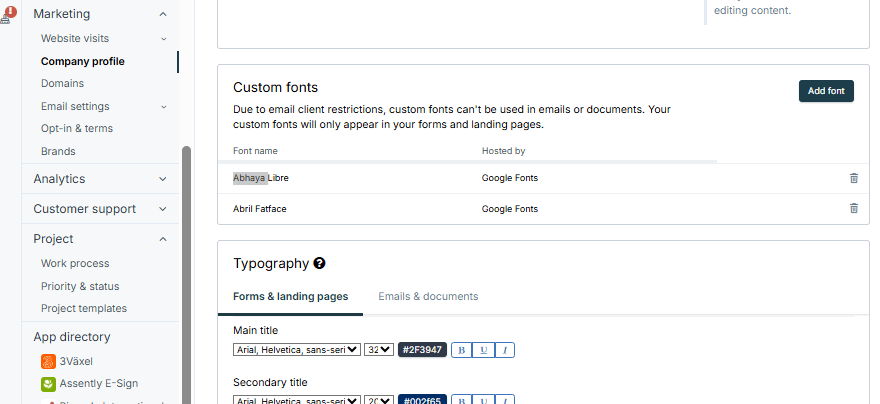The width and height of the screenshot is (880, 404).
Task: Toggle underline for Main title
Action: click(x=483, y=350)
